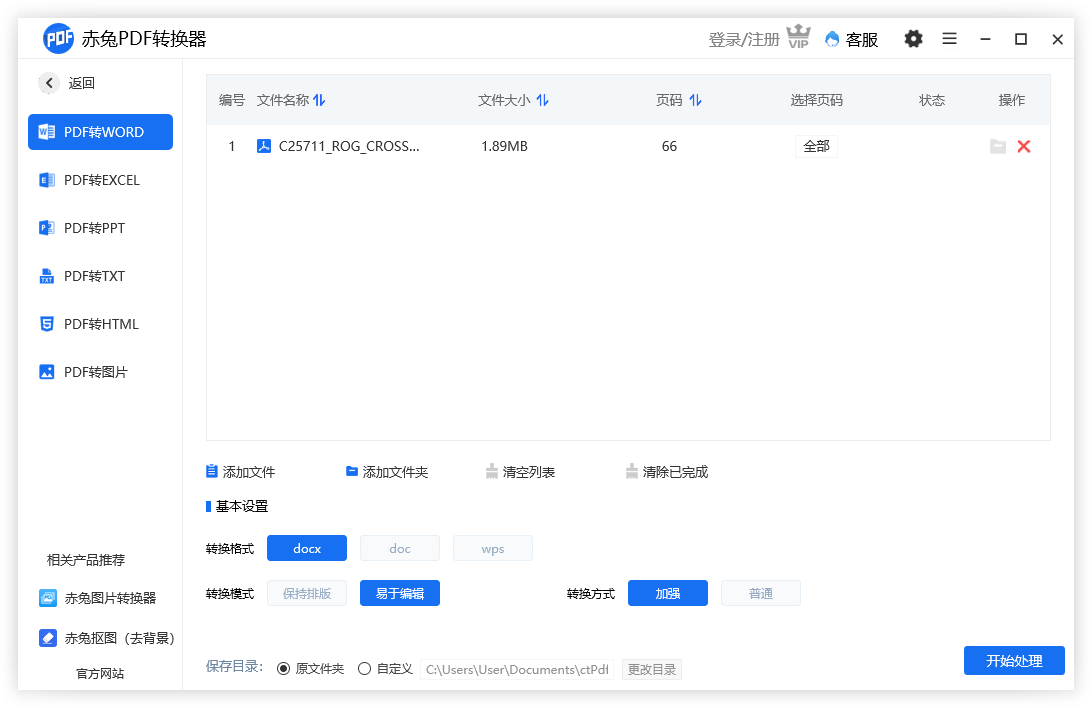This screenshot has width=1092, height=708.
Task: Click the 登录/注册 link
Action: (745, 38)
